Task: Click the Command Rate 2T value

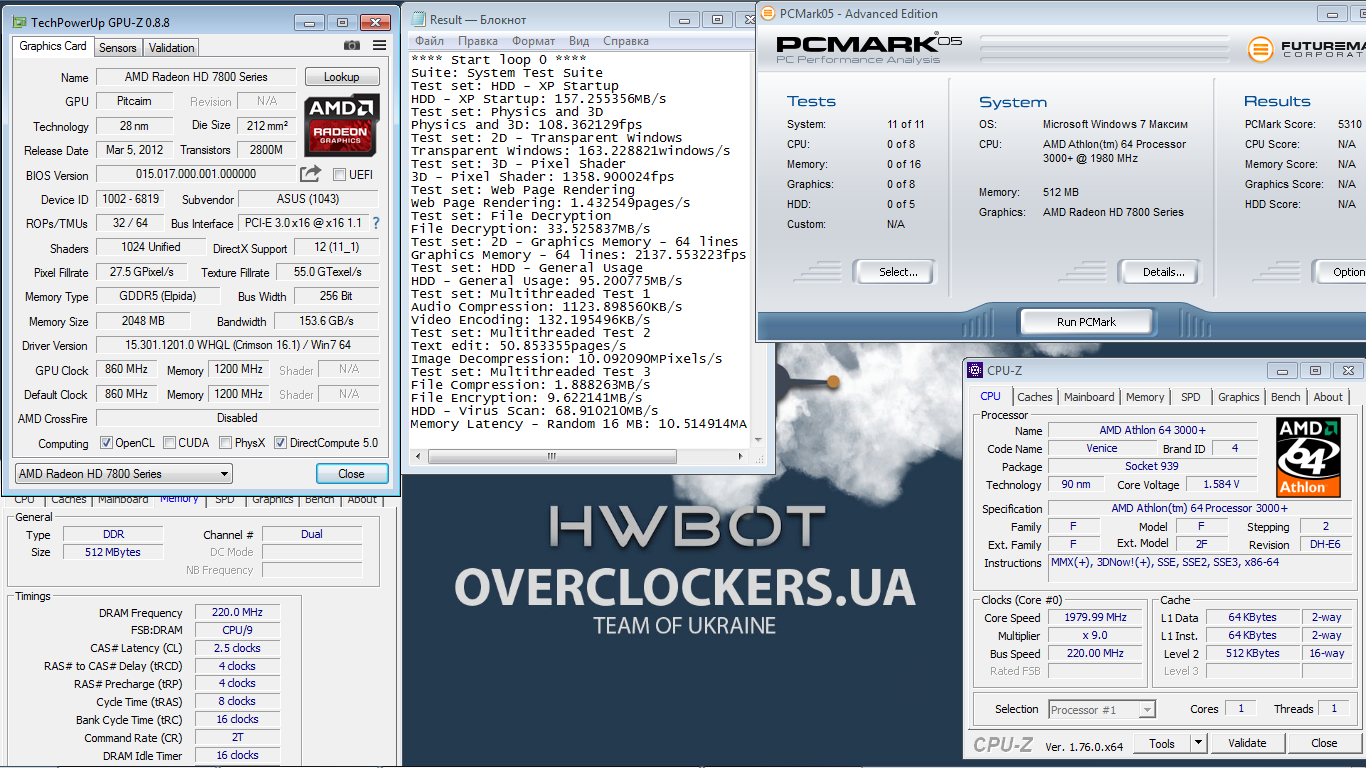Action: pyautogui.click(x=237, y=737)
